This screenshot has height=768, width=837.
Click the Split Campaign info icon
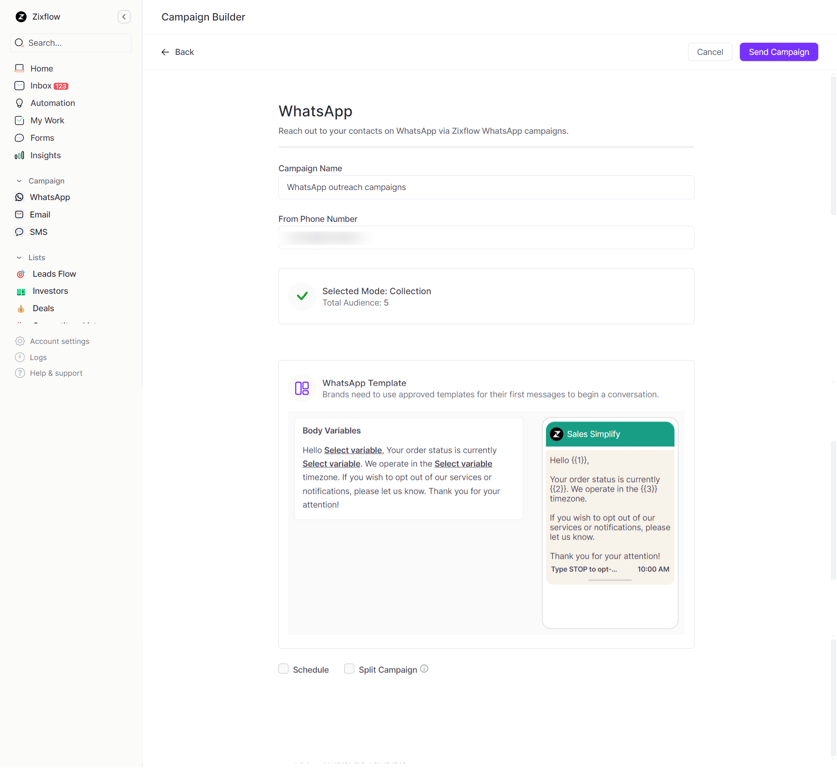(x=423, y=669)
